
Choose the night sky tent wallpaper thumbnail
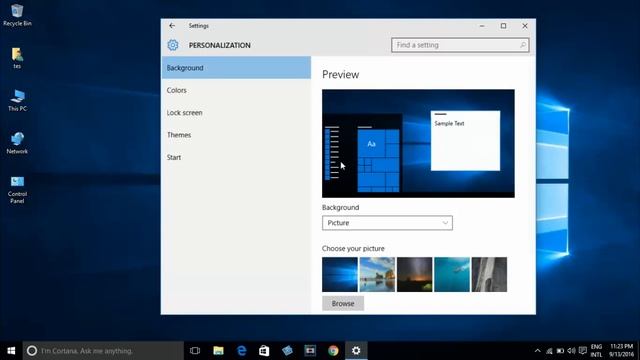point(415,274)
